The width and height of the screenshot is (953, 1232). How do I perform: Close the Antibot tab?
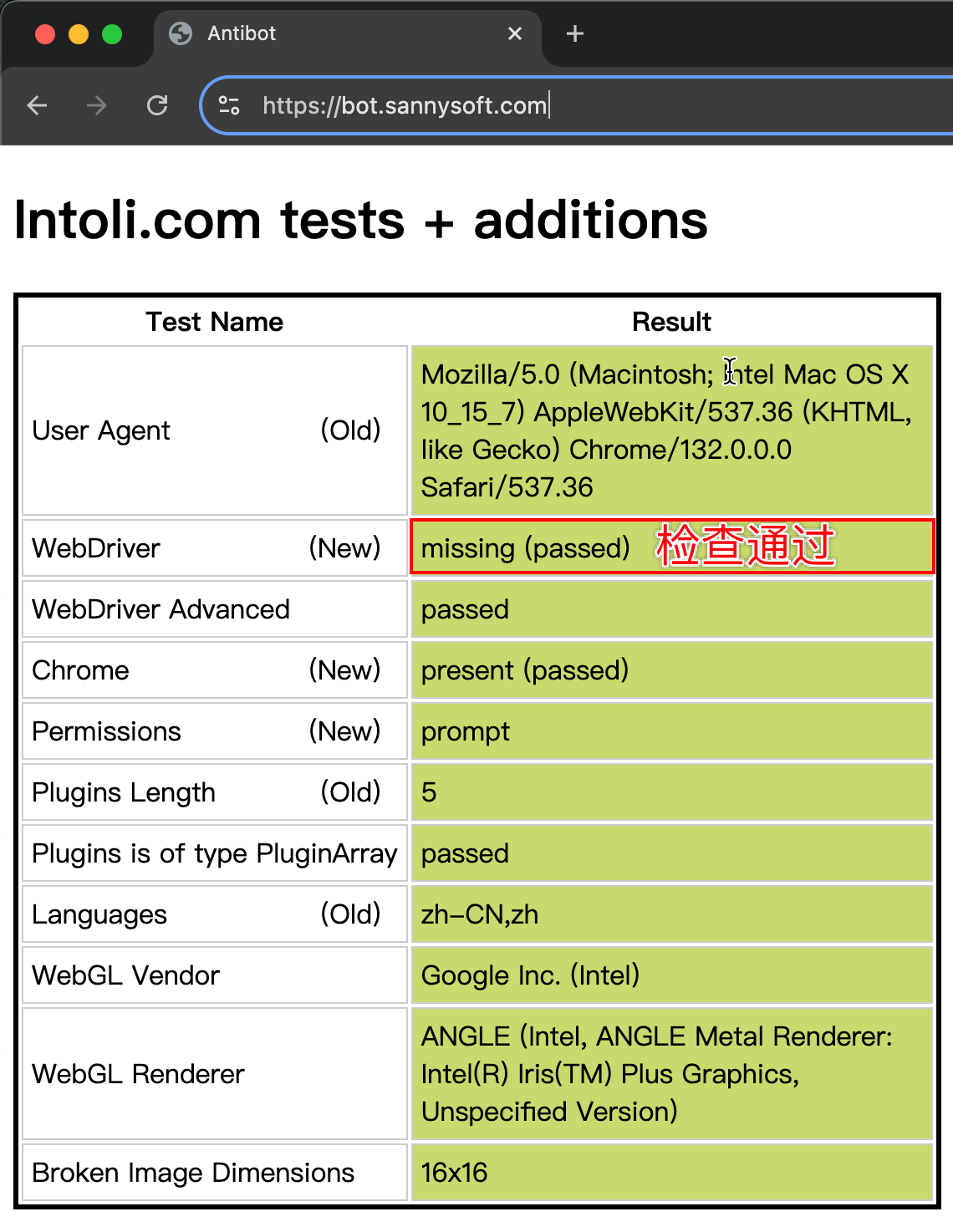coord(515,33)
